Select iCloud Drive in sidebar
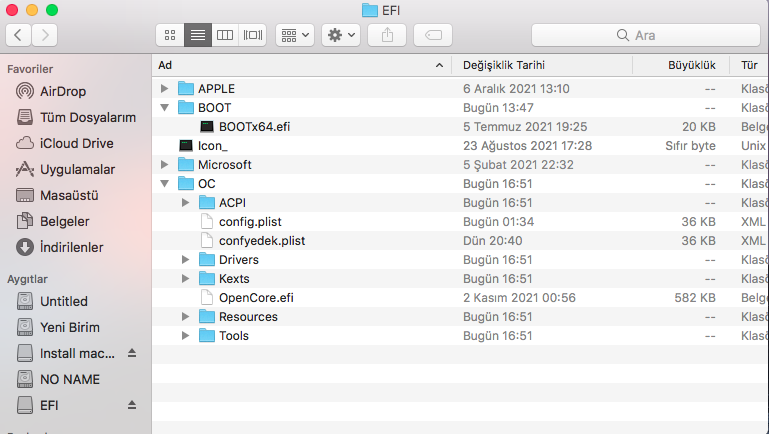 click(76, 143)
